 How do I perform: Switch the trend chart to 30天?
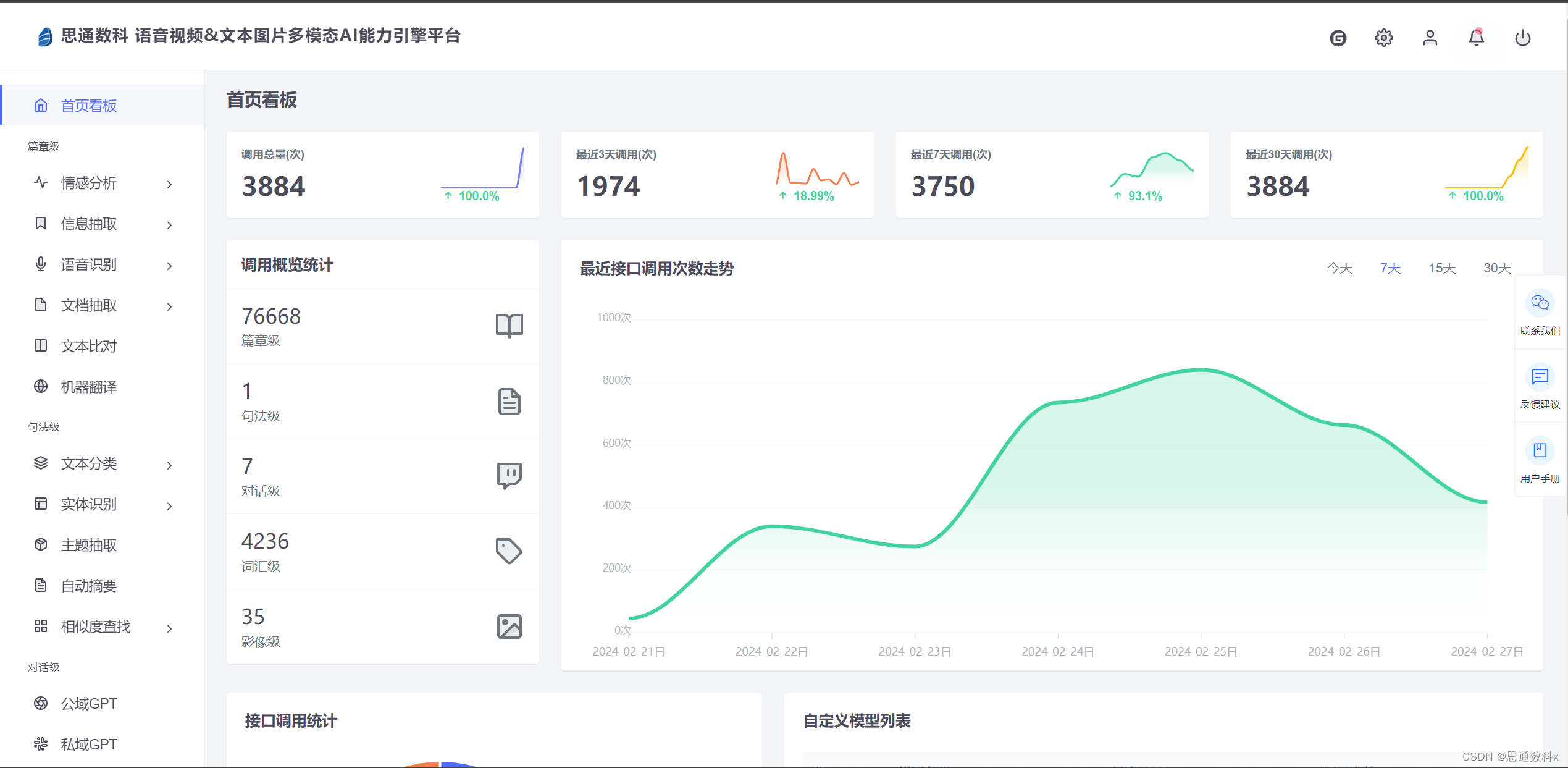1497,268
